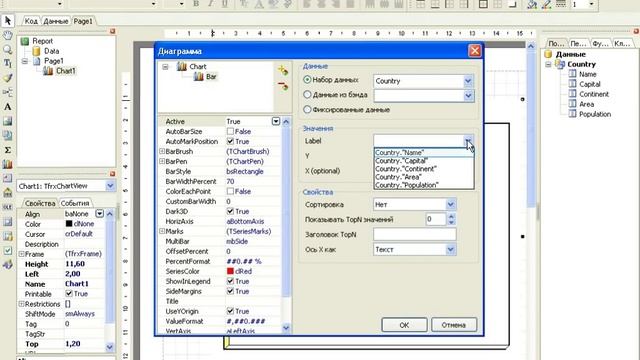Open the Active property value dropdown
Image resolution: width=640 pixels, height=360 pixels.
(276, 121)
